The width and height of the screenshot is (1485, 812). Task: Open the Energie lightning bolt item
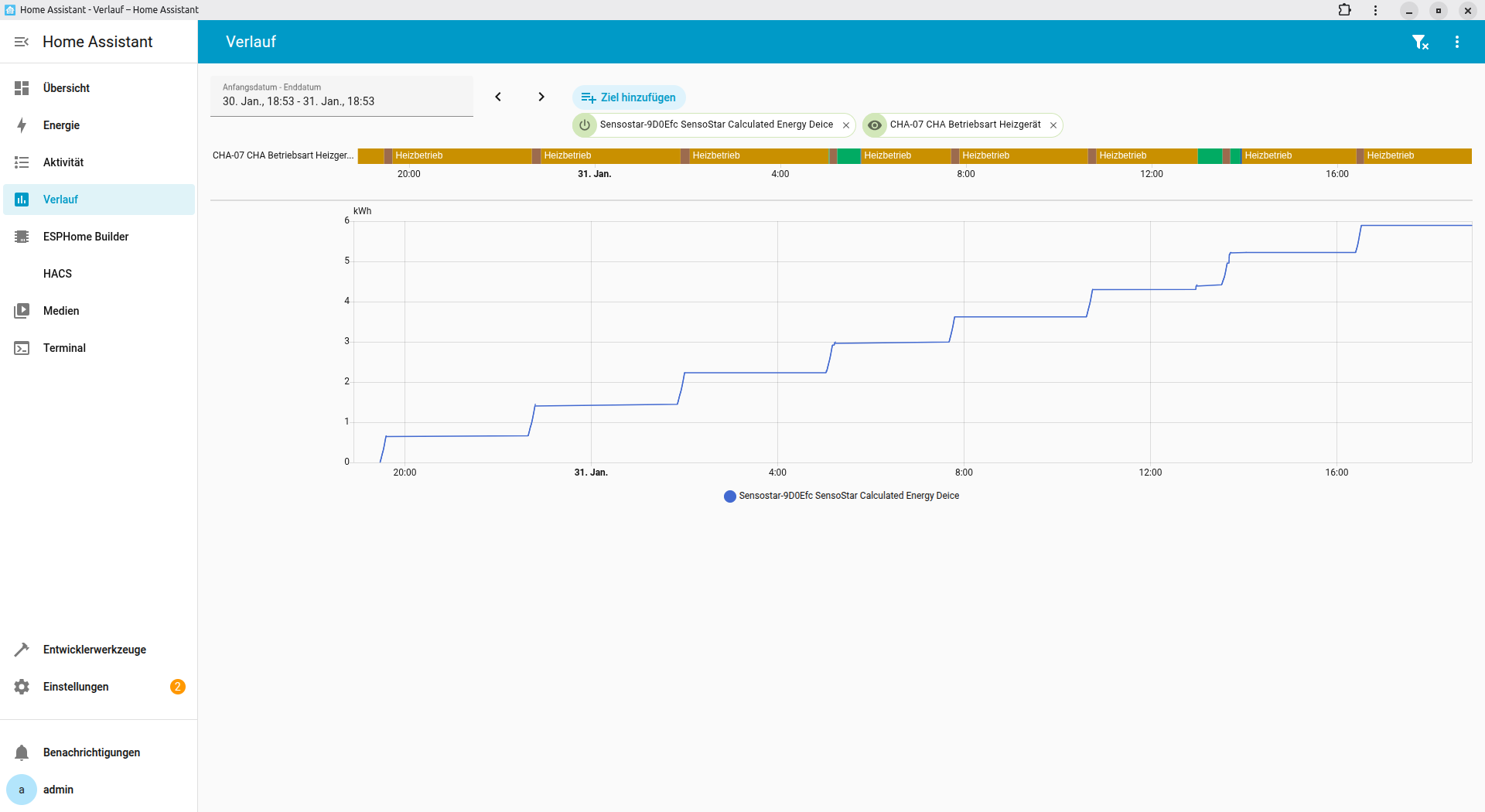[x=61, y=125]
